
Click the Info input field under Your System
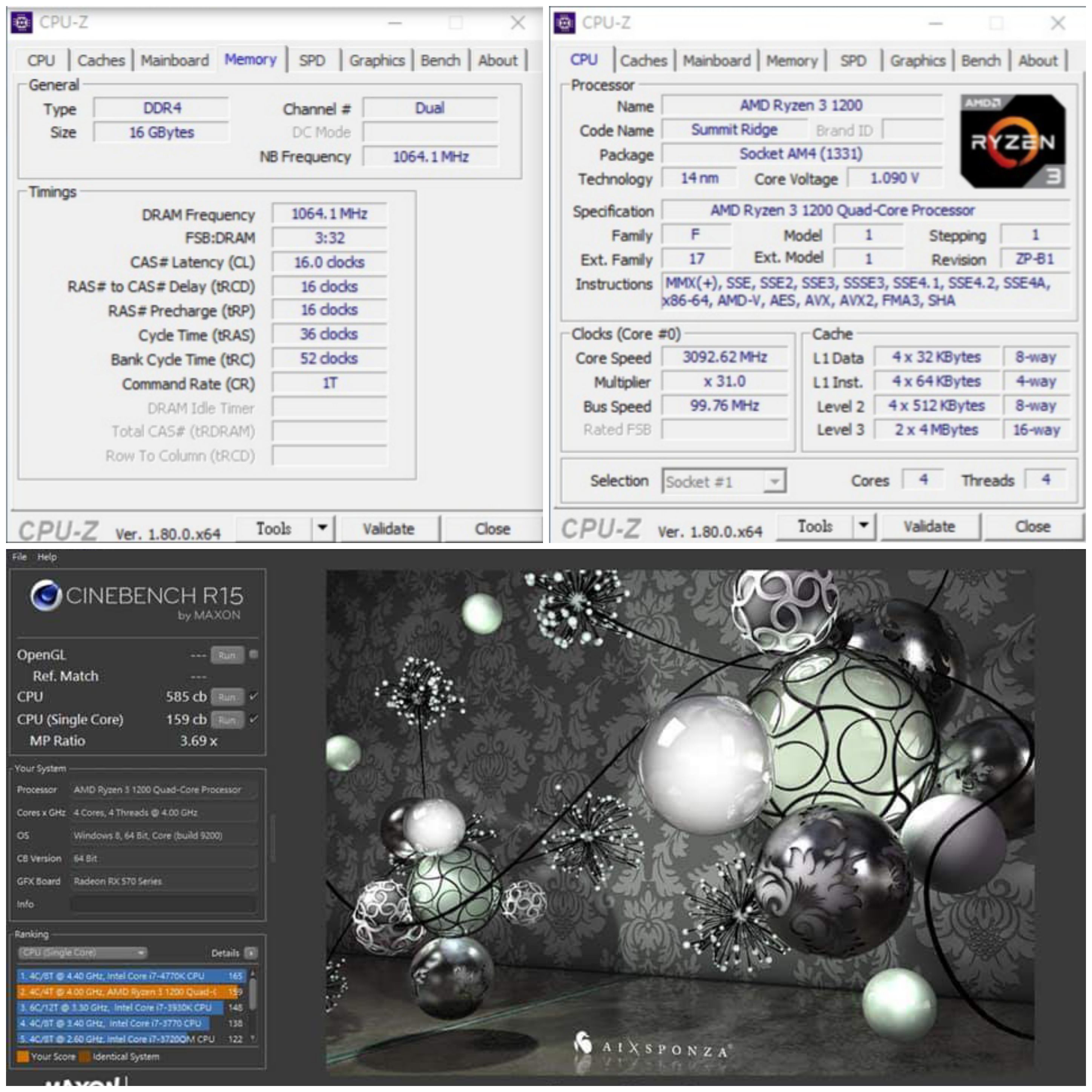(163, 904)
